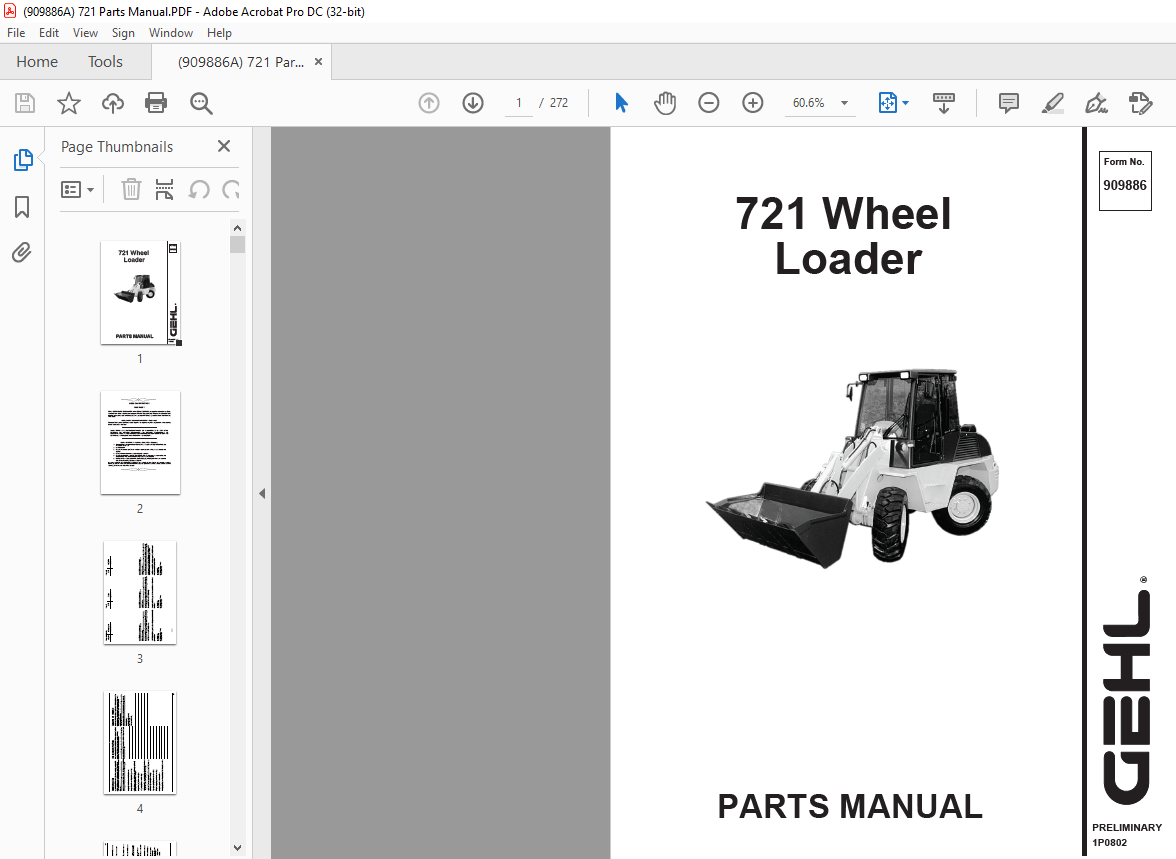Open the Help menu
The width and height of the screenshot is (1176, 859).
(x=219, y=33)
